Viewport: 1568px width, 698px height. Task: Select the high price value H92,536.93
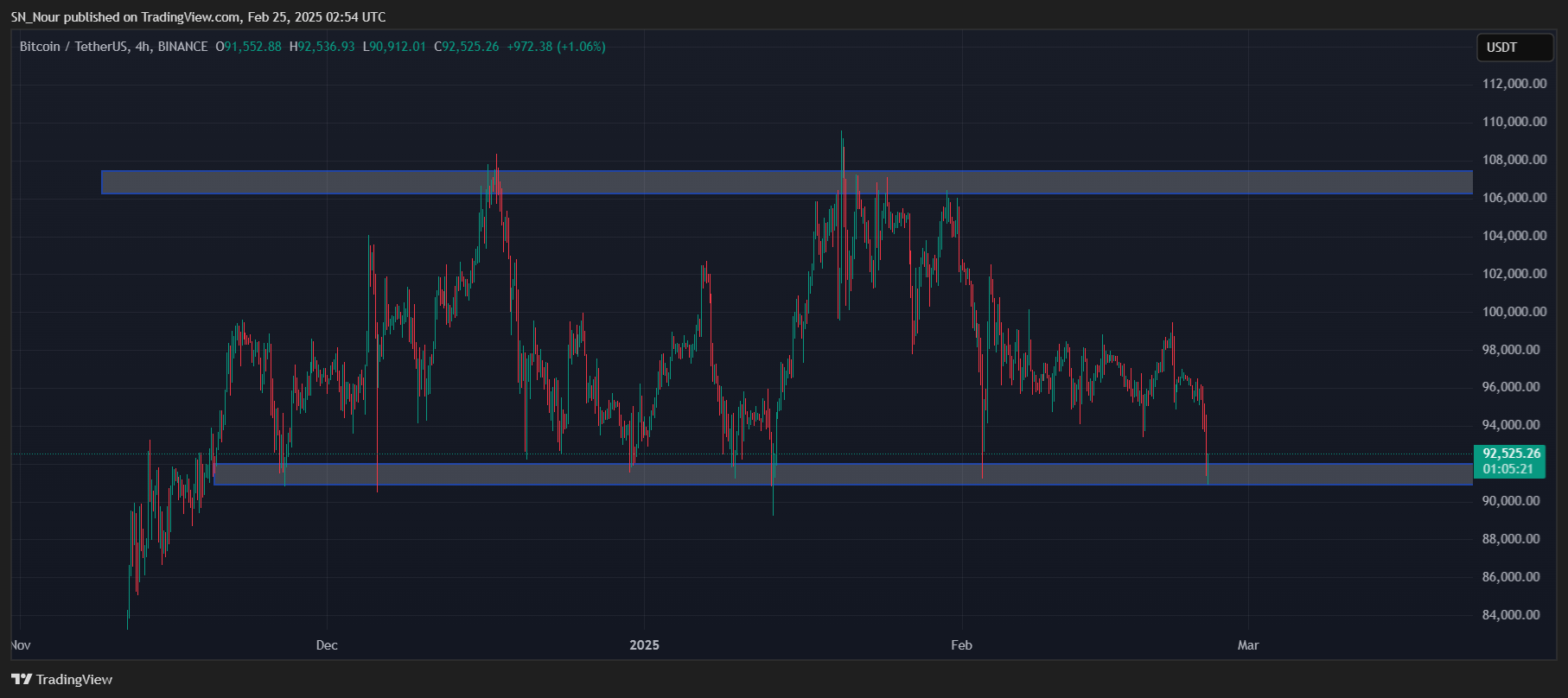(322, 47)
